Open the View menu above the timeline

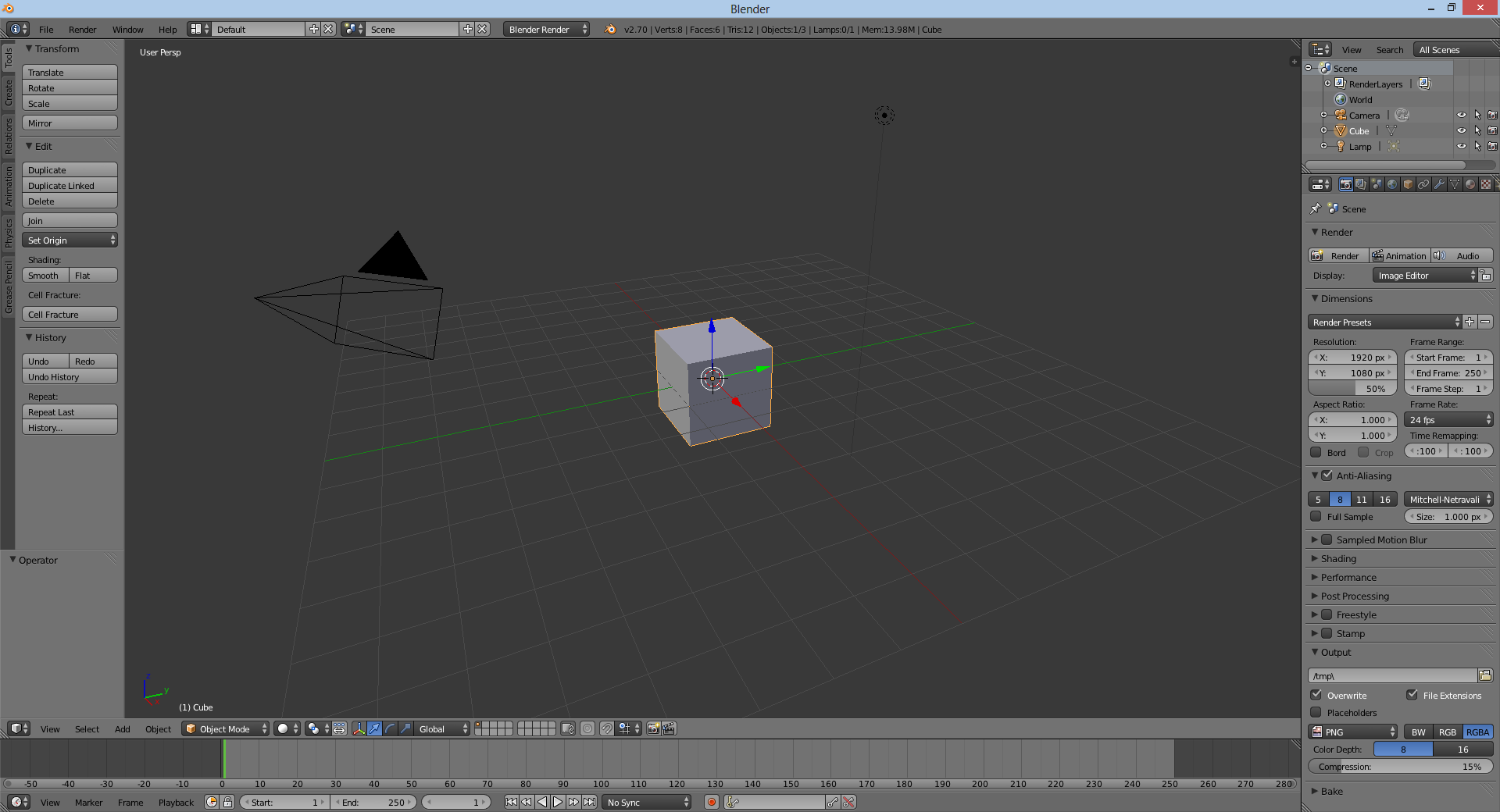[x=50, y=802]
